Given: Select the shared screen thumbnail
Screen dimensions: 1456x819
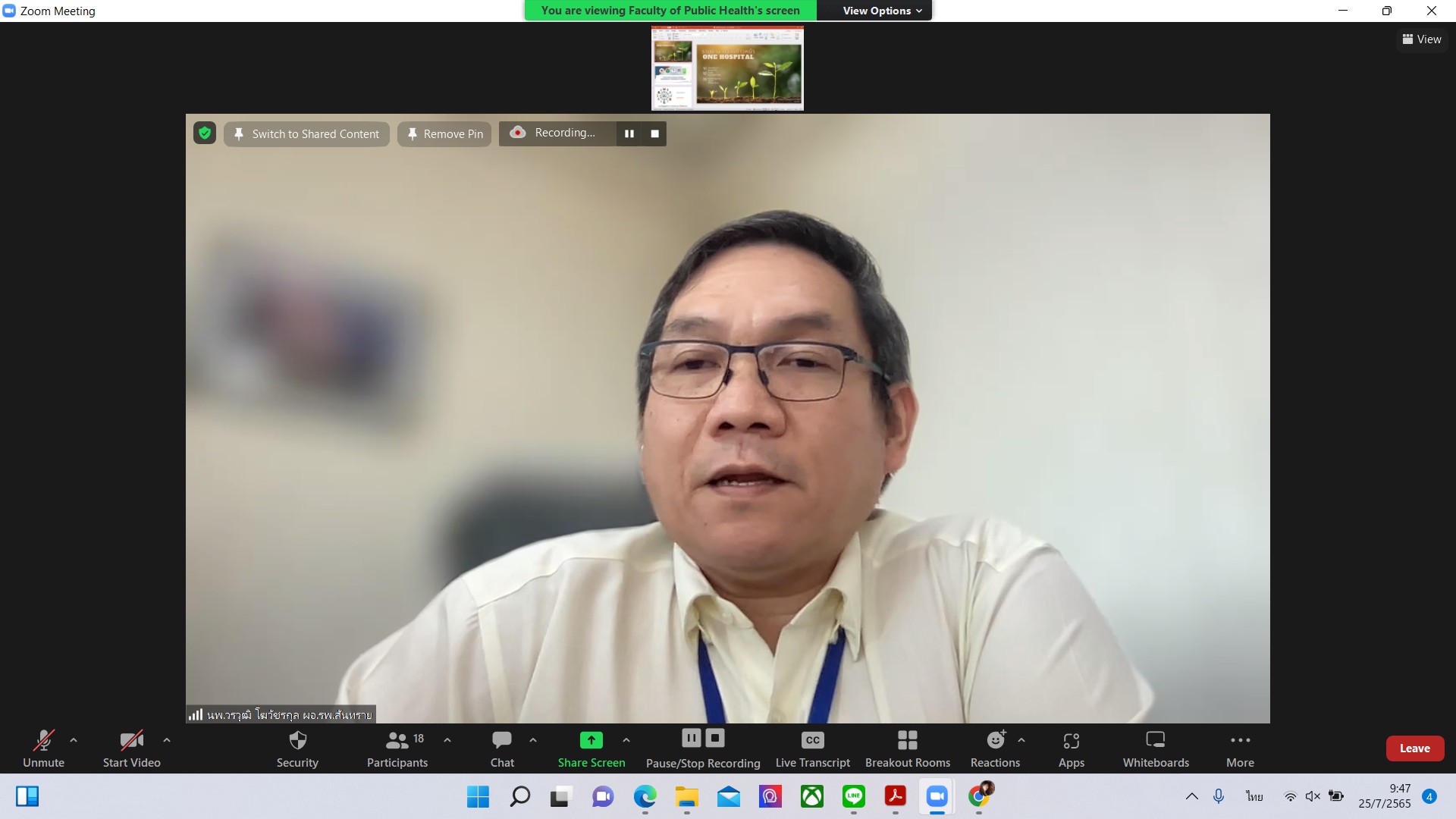Looking at the screenshot, I should click(727, 68).
